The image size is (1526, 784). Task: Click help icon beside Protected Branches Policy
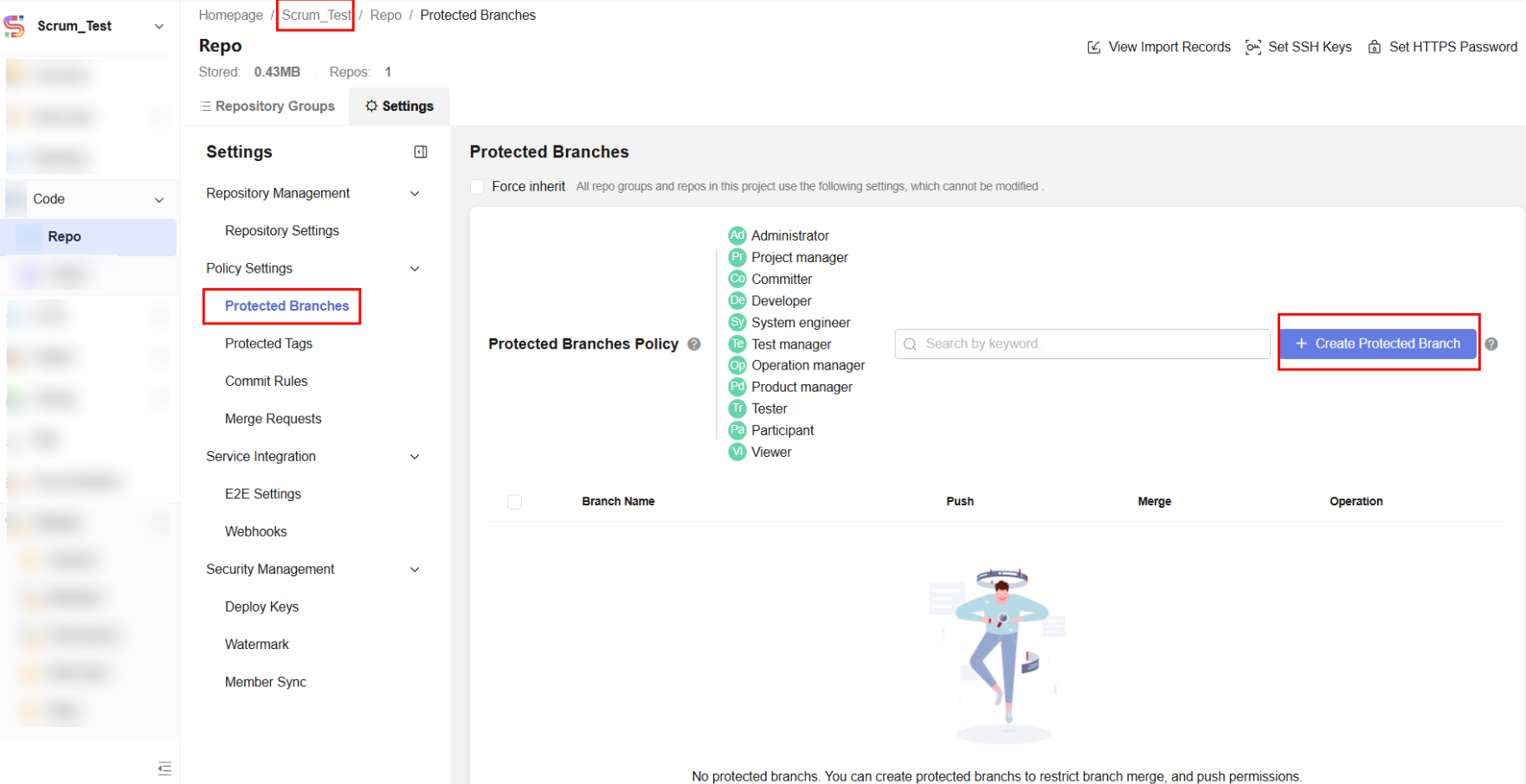[694, 344]
